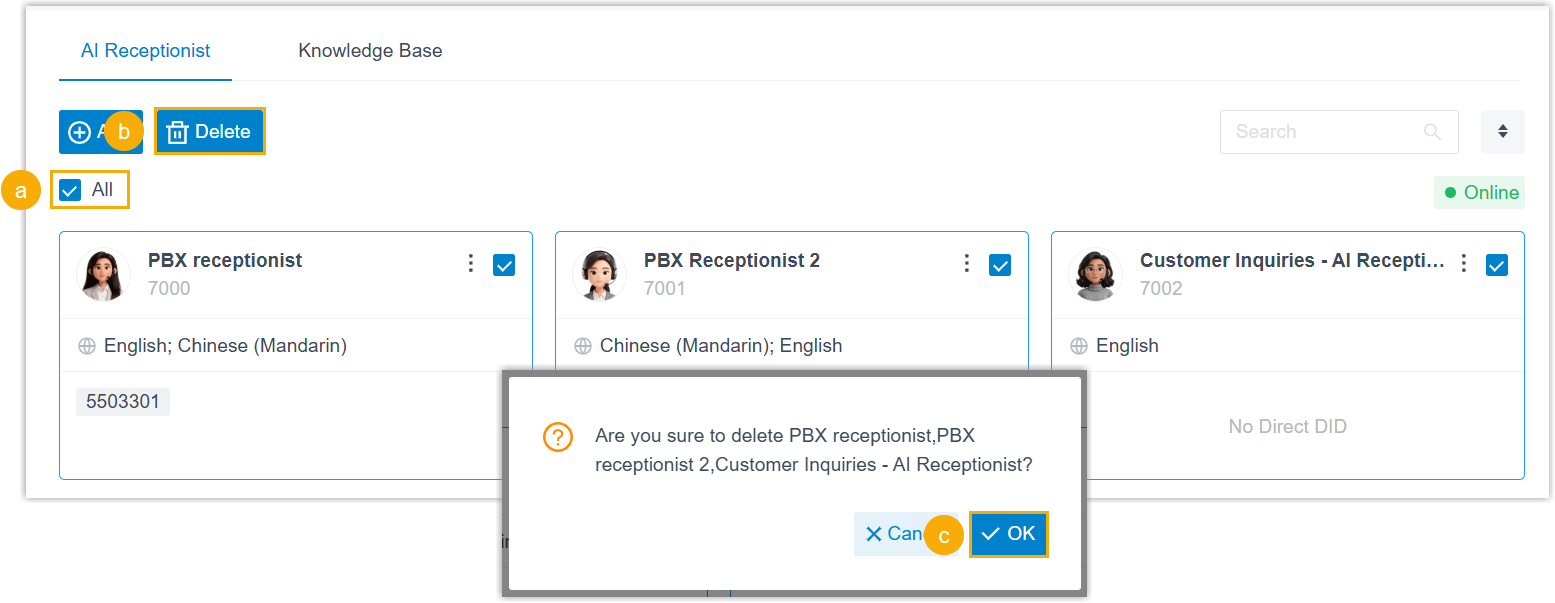Open more options menu for PBX Receptionist 2
Viewport: 1555px width, 603px height.
click(x=967, y=263)
